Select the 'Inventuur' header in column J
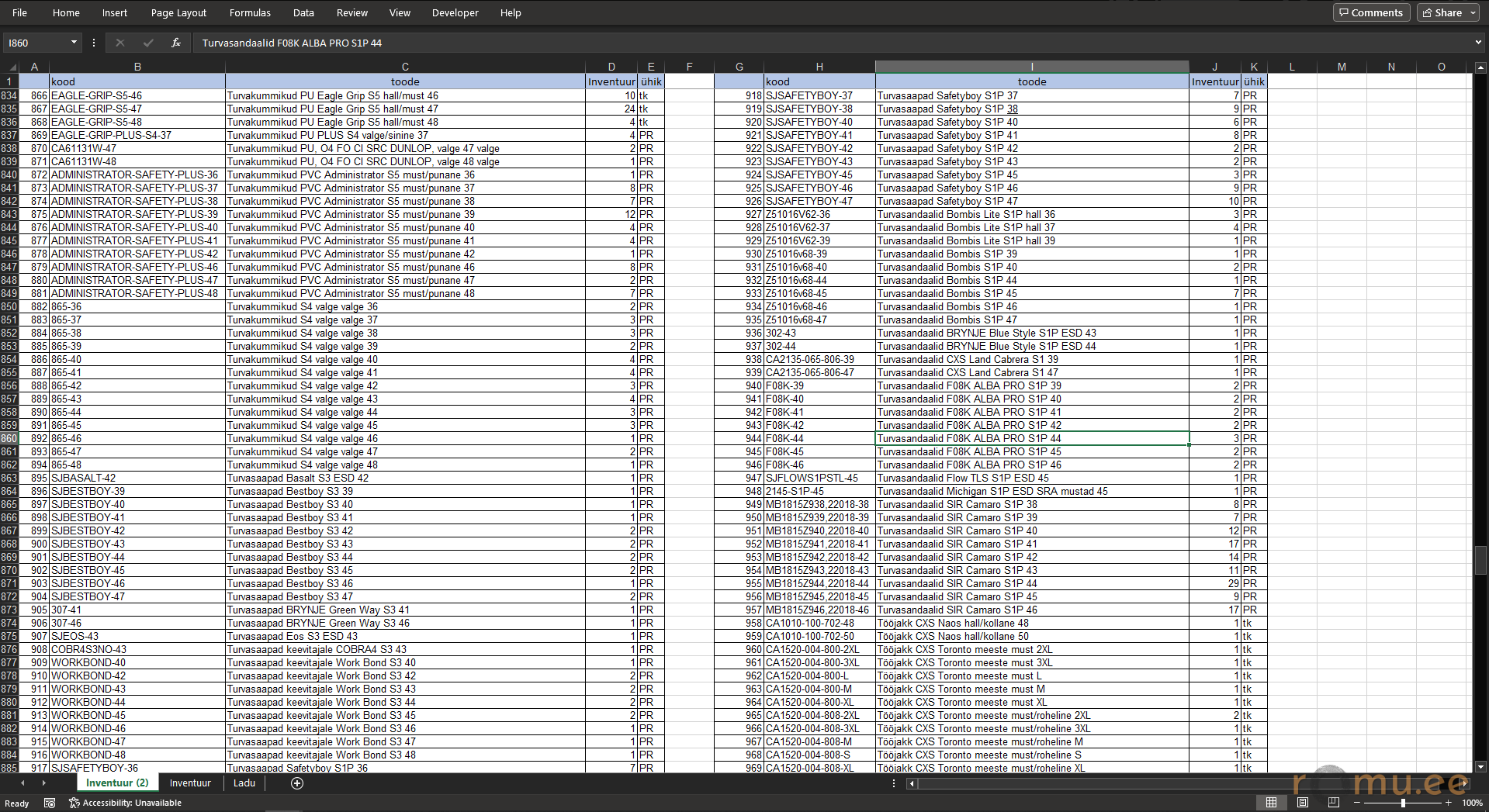This screenshot has height=812, width=1489. [1215, 81]
